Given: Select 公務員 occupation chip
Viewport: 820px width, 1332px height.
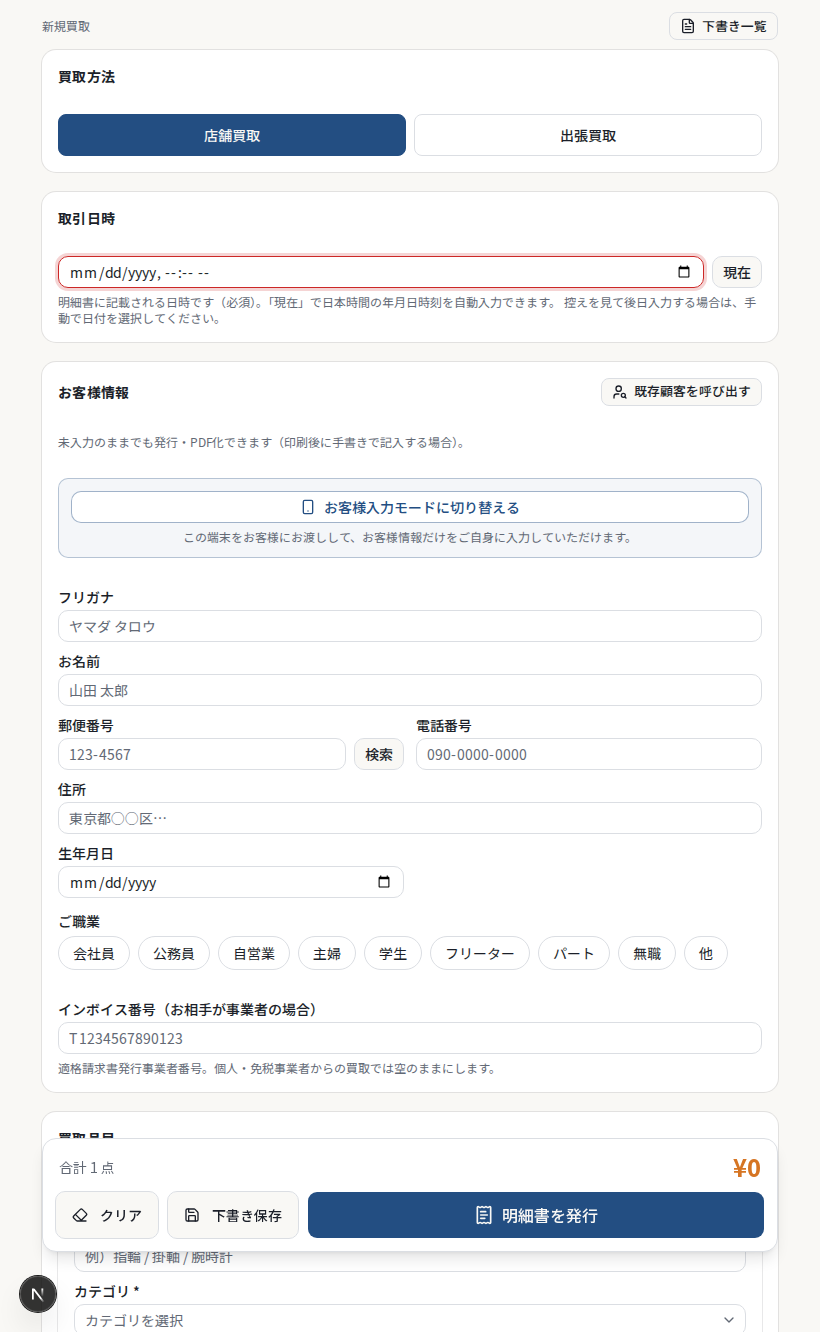Looking at the screenshot, I should coord(174,953).
